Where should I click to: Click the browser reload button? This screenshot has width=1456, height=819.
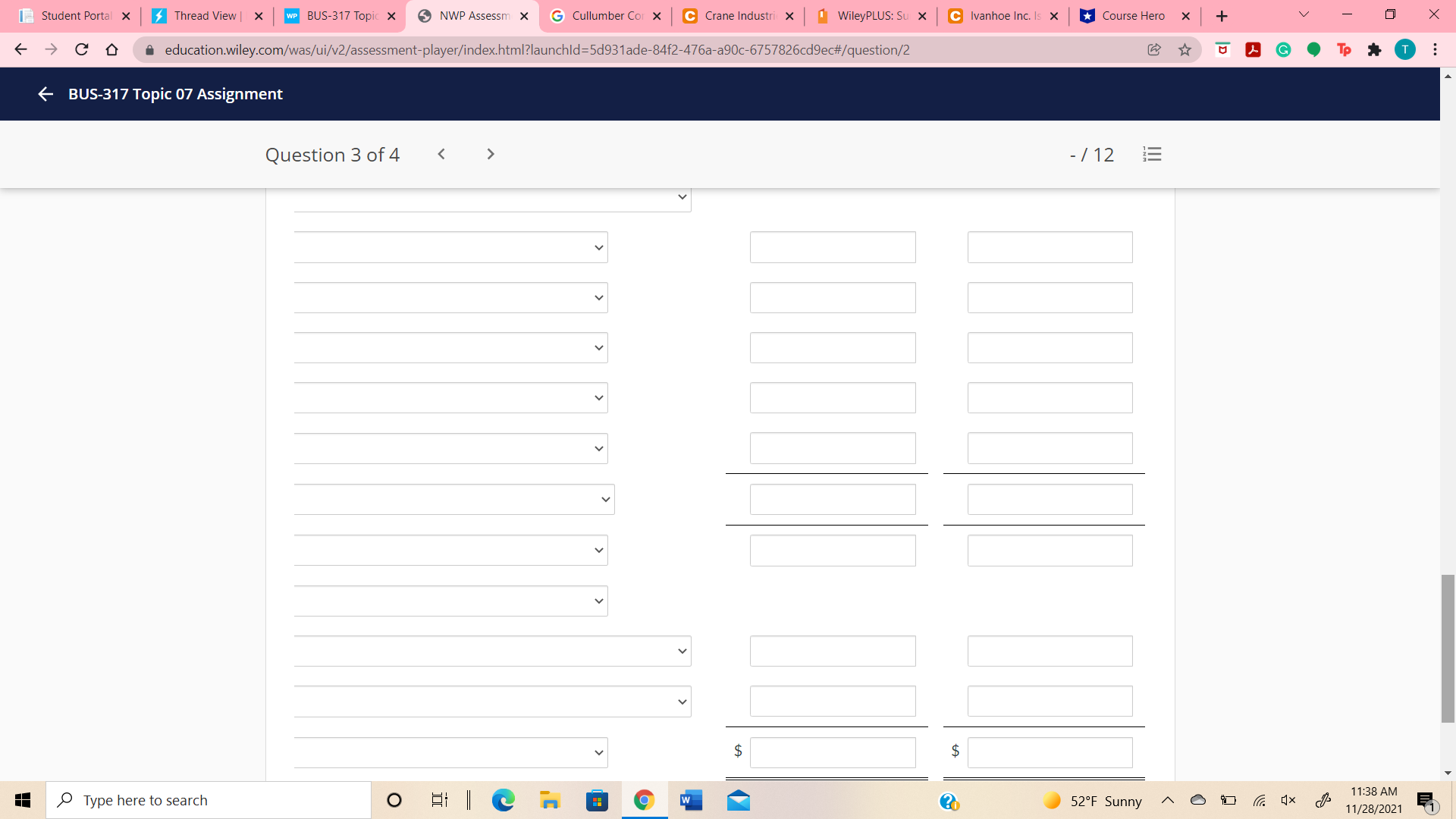[82, 50]
